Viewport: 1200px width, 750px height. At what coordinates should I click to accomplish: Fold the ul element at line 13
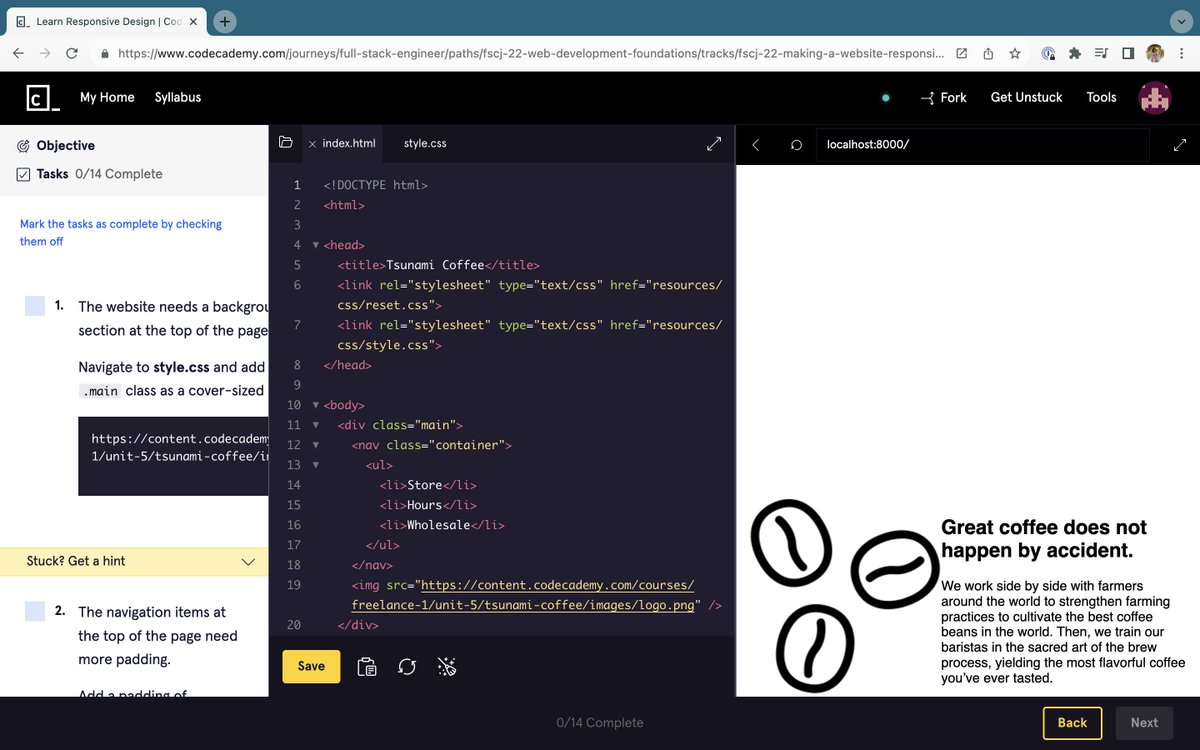316,465
